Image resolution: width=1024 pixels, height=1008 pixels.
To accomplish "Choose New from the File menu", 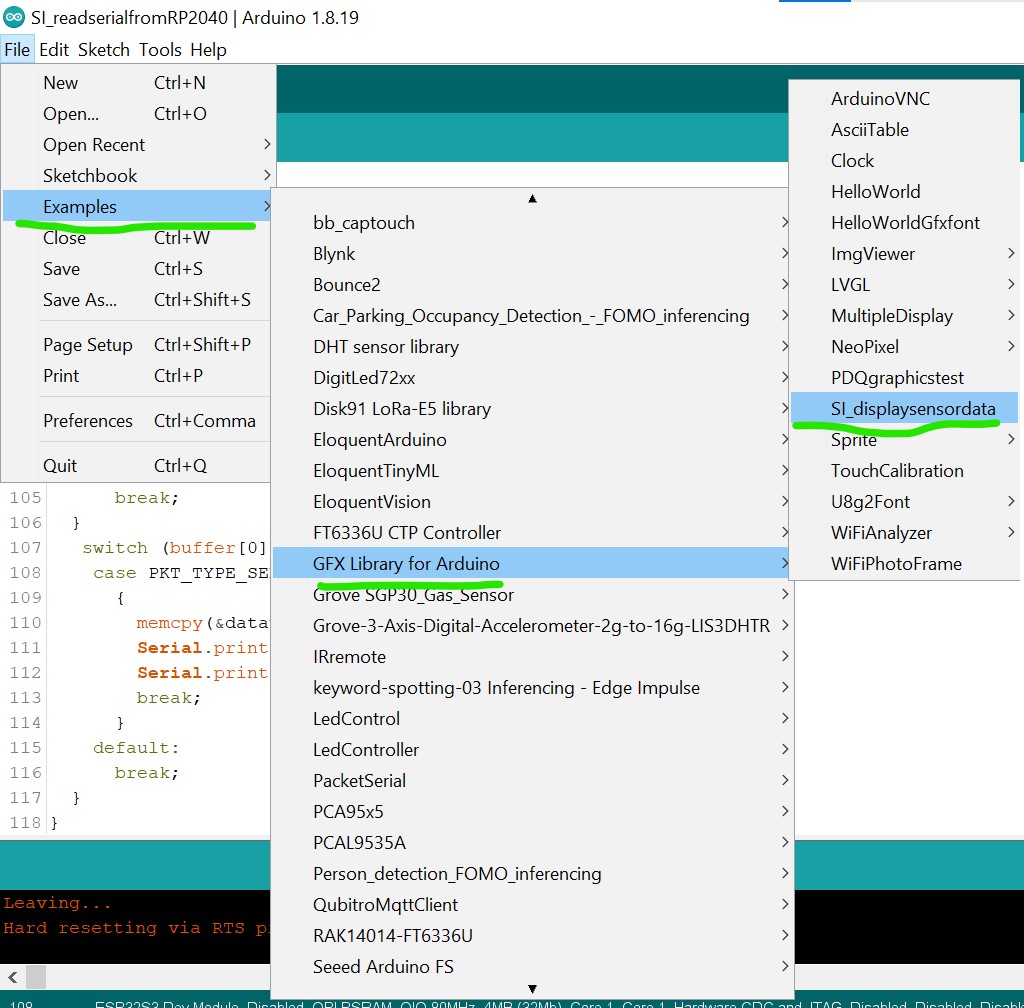I will pyautogui.click(x=136, y=83).
